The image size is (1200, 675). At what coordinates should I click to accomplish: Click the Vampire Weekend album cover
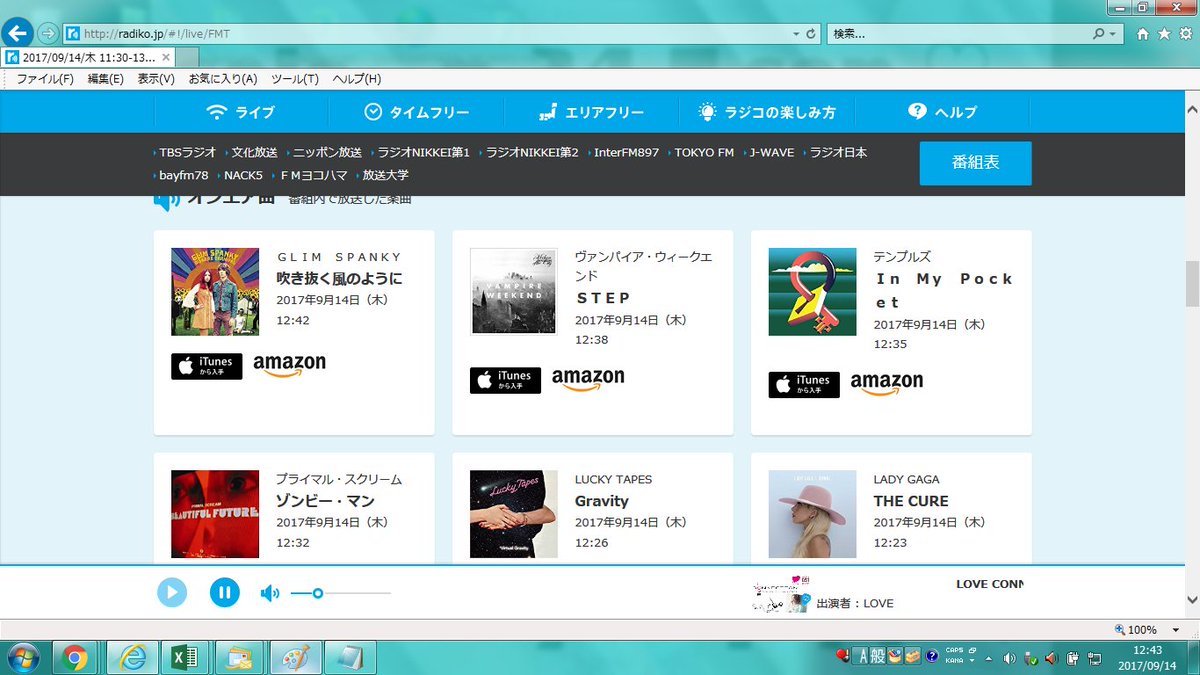tap(514, 291)
